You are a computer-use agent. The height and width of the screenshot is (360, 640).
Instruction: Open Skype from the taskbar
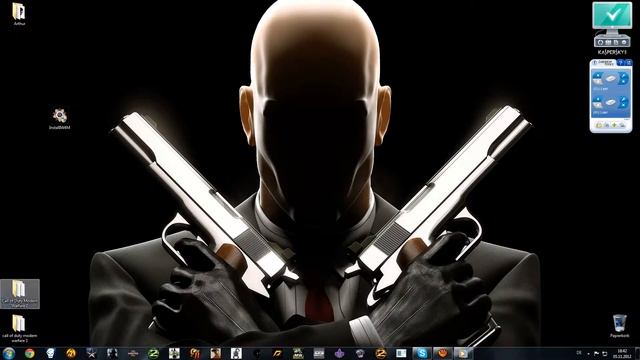pos(422,353)
